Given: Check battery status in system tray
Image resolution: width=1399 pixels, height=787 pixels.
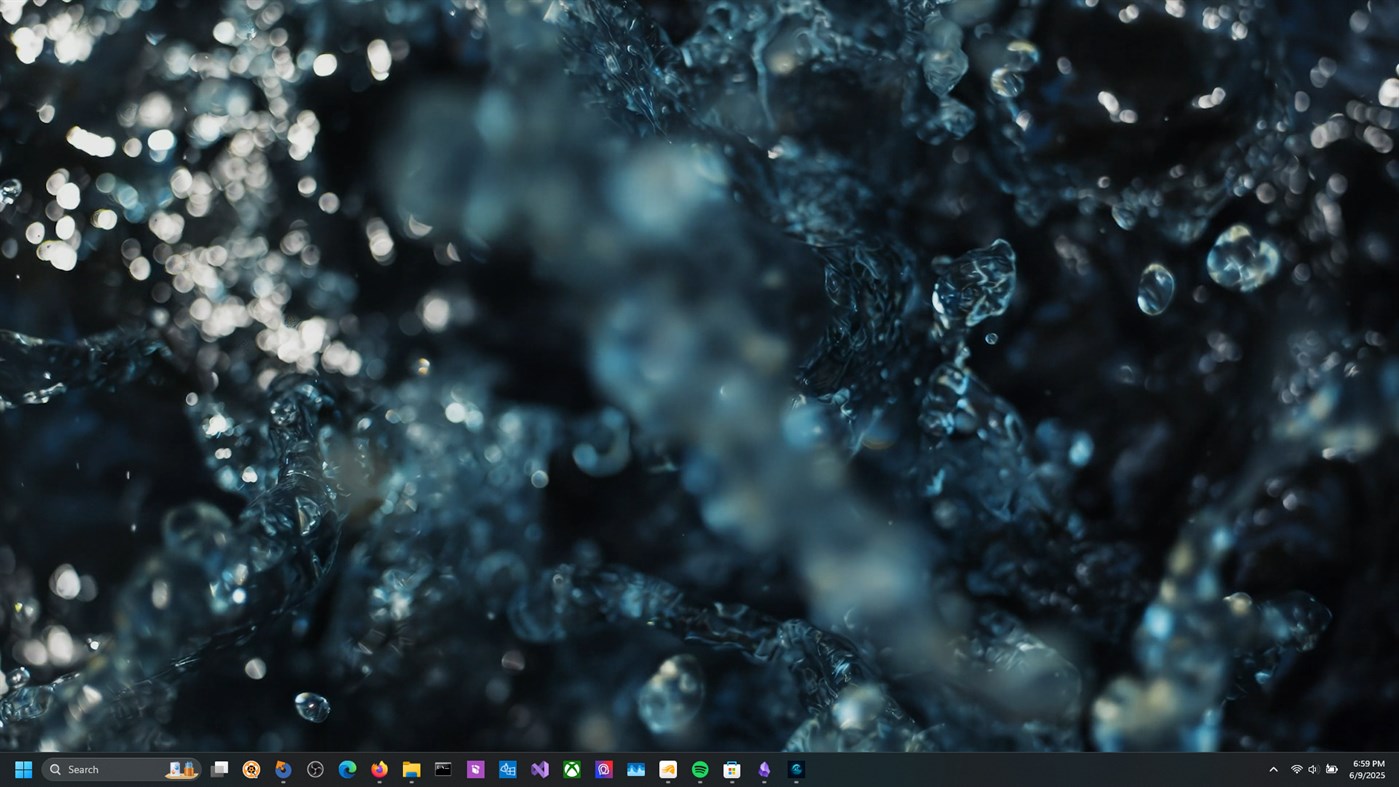Looking at the screenshot, I should point(1331,769).
